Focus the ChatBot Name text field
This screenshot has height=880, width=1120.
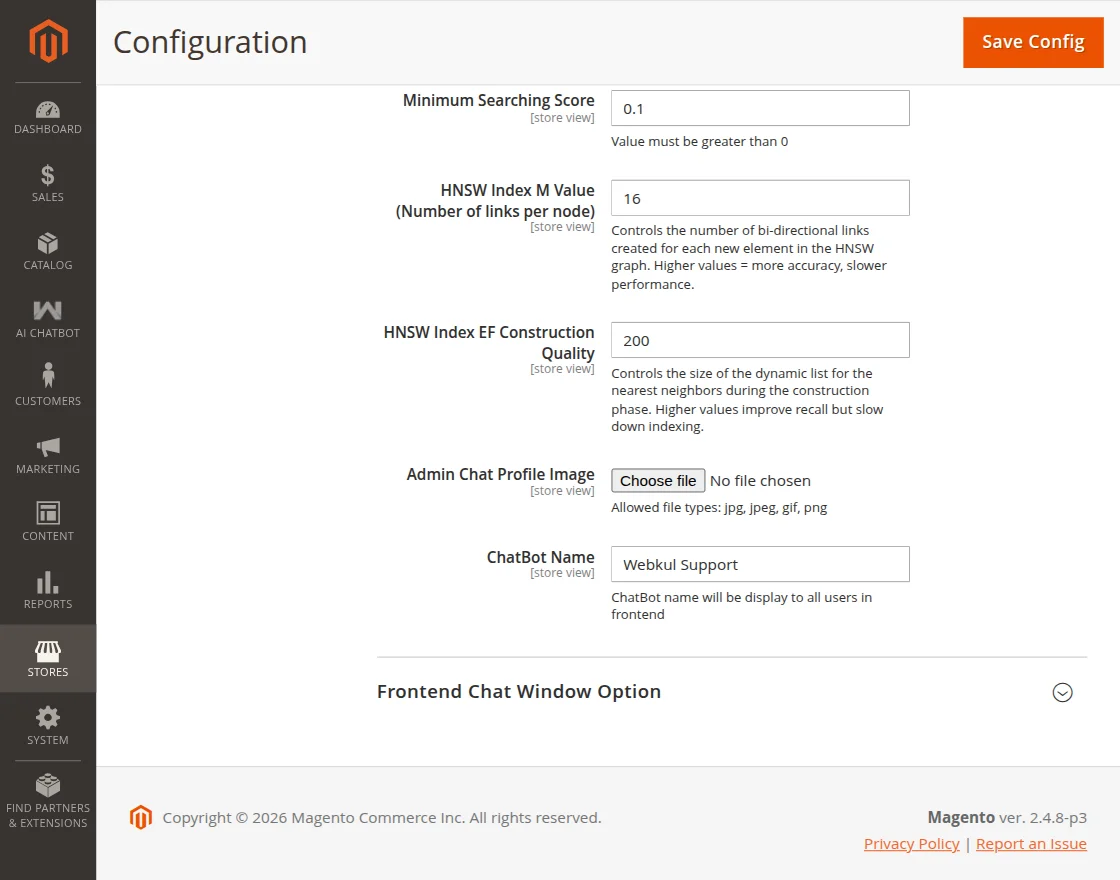(760, 564)
